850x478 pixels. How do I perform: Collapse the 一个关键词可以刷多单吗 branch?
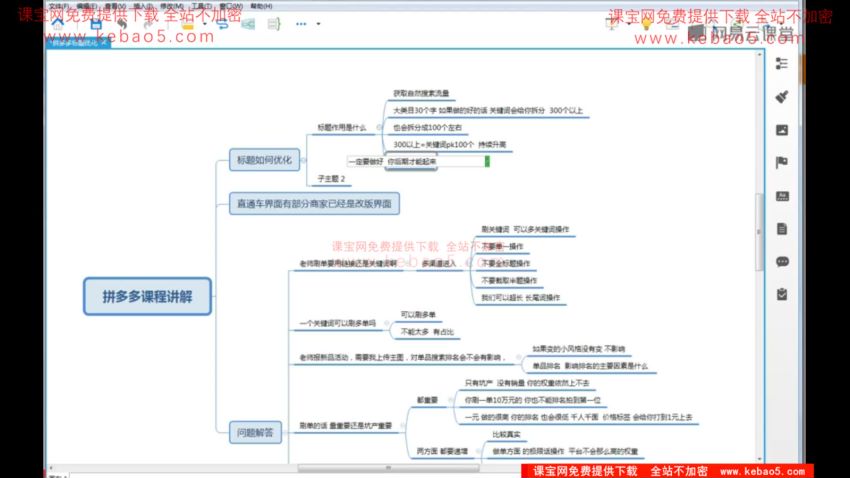pyautogui.click(x=387, y=323)
